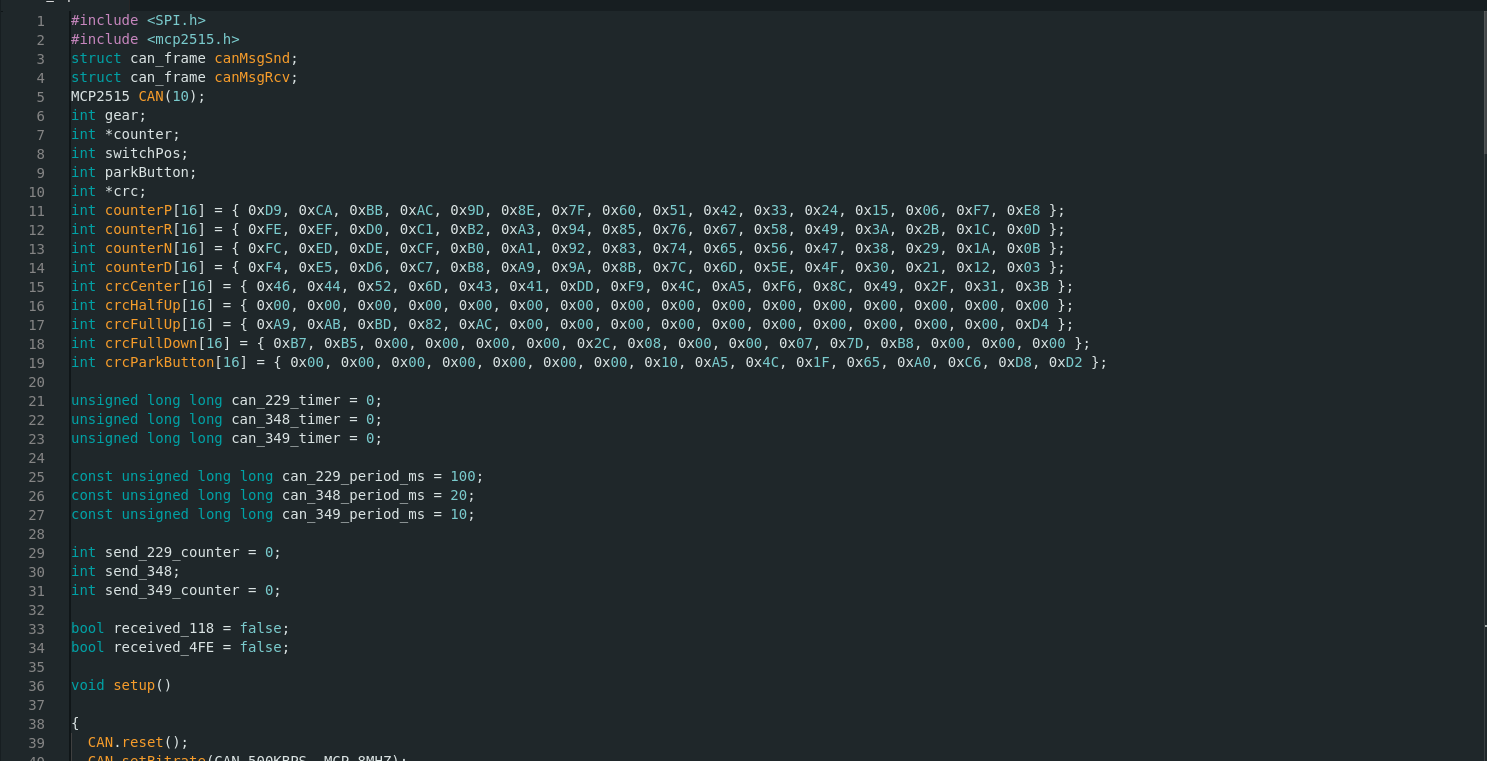Image resolution: width=1487 pixels, height=761 pixels.
Task: Click line number 20 in the gutter
Action: click(37, 382)
